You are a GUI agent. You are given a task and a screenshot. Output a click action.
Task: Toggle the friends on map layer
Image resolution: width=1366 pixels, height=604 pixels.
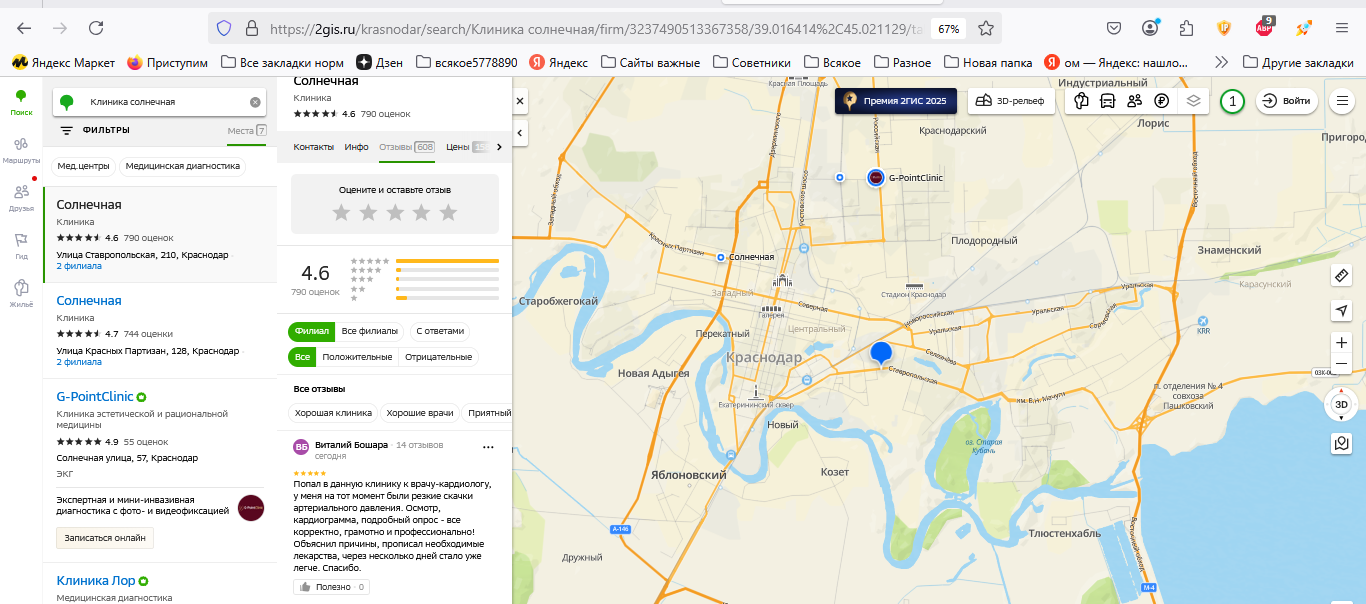(1134, 101)
